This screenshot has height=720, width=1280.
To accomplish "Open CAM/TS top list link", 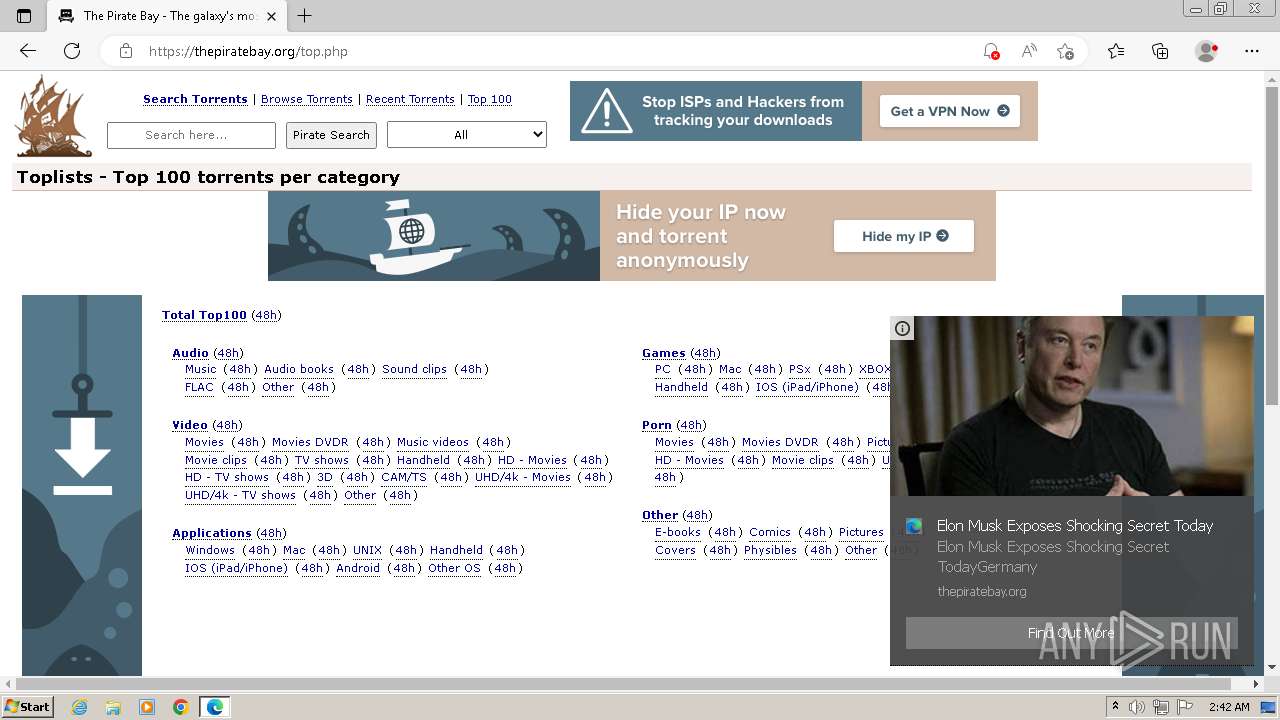I will [x=404, y=477].
